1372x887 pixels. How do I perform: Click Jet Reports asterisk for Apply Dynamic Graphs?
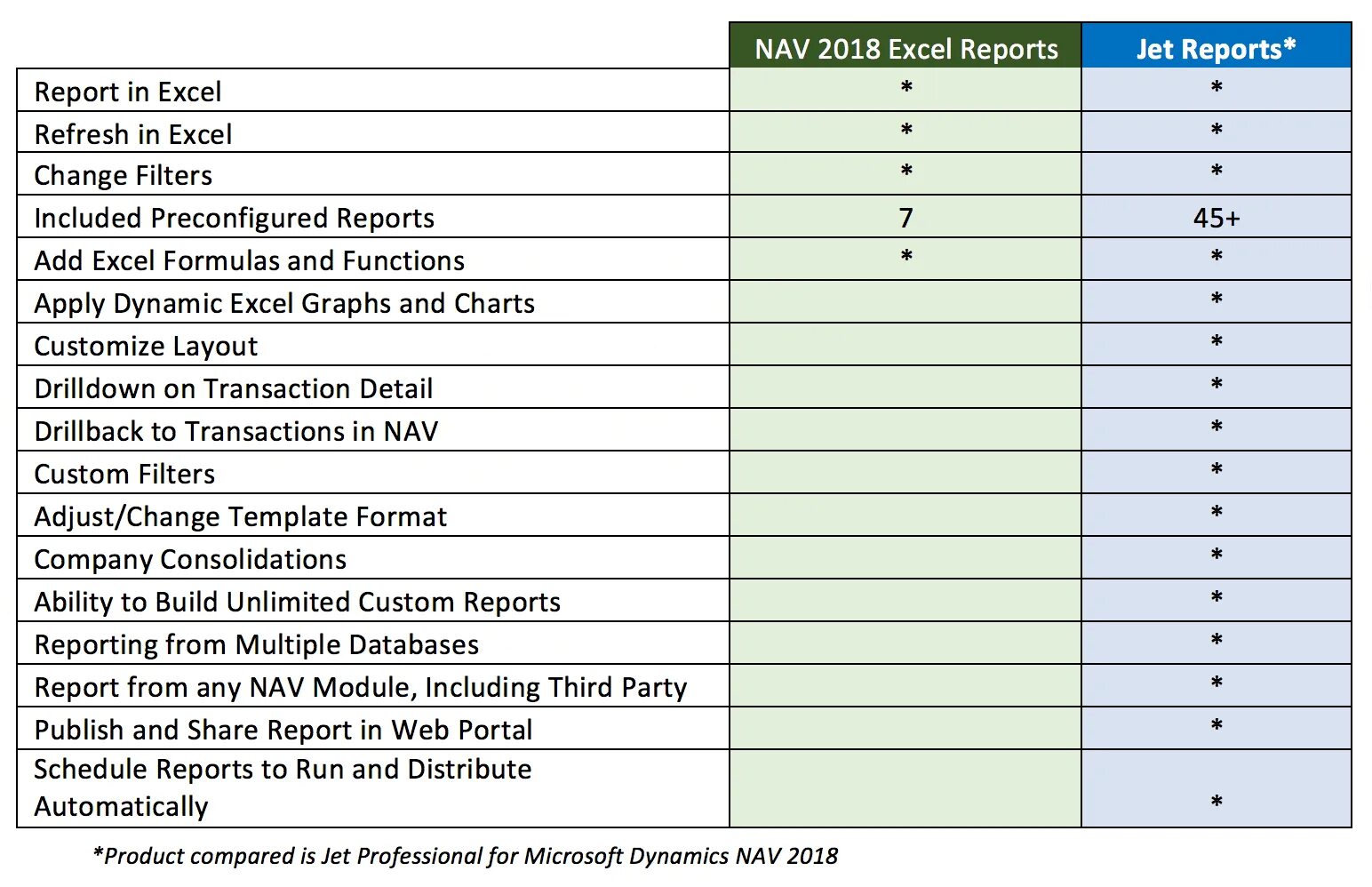tap(1216, 299)
